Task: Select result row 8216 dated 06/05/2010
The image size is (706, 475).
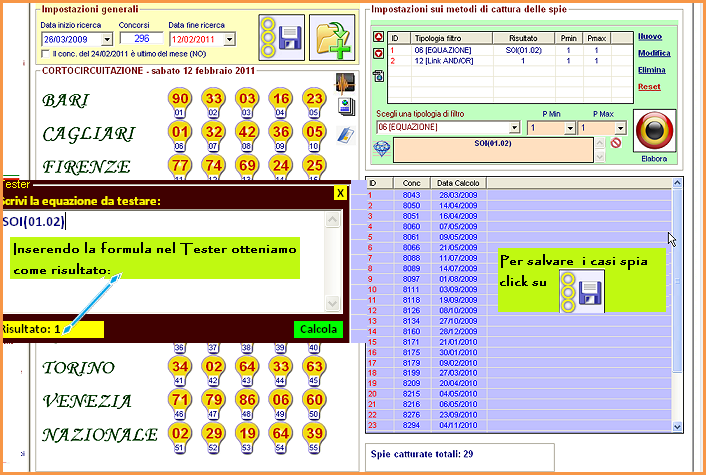Action: coord(519,404)
